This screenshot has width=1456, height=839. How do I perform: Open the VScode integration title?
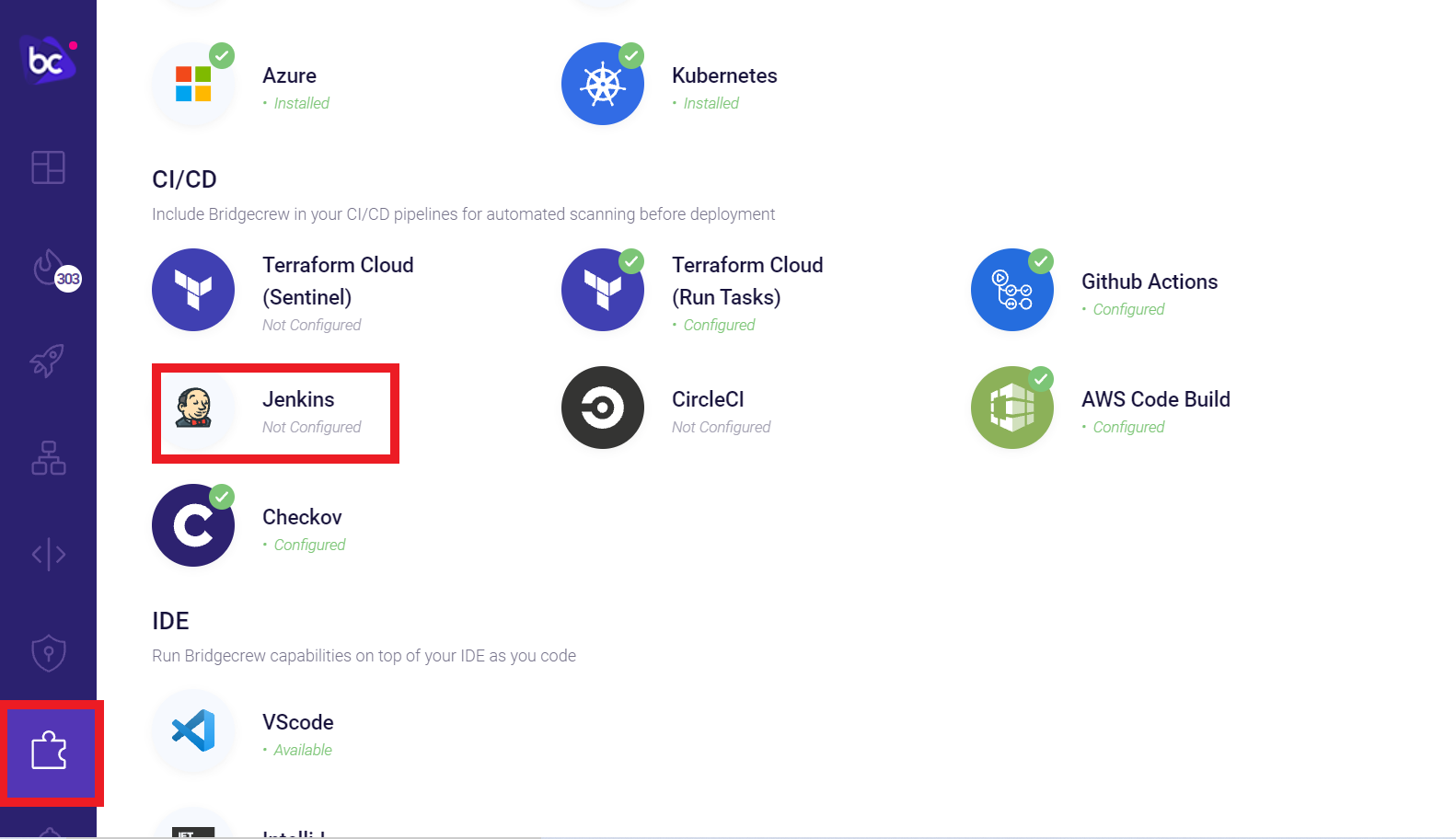[298, 722]
